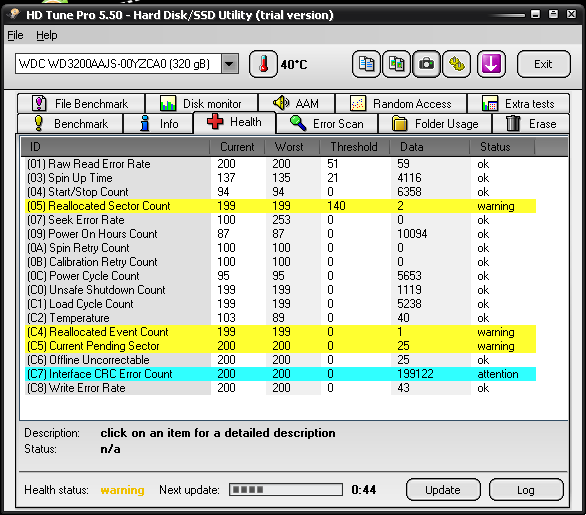Copy screenshot to clipboard toolbar icon
The height and width of the screenshot is (515, 586).
click(396, 64)
